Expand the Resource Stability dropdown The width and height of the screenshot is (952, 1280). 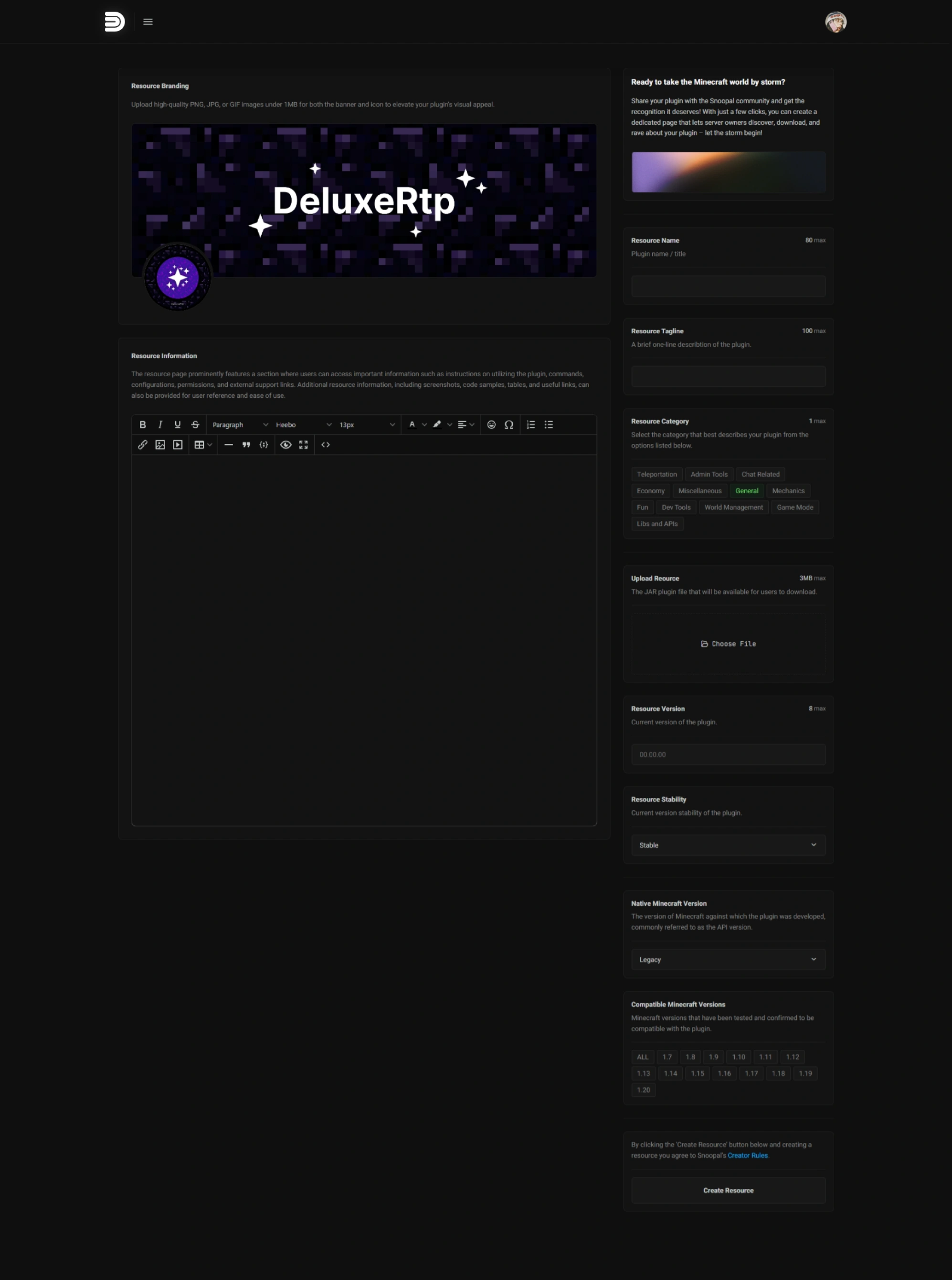coord(728,845)
